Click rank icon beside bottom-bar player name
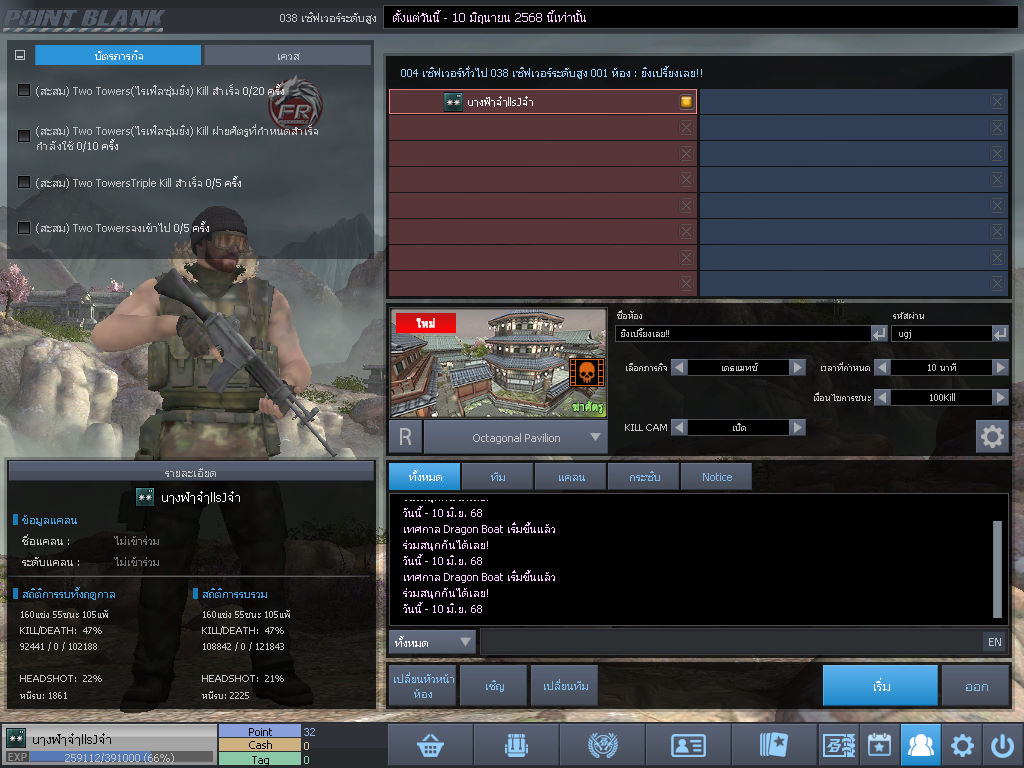The width and height of the screenshot is (1024, 768). pyautogui.click(x=16, y=738)
